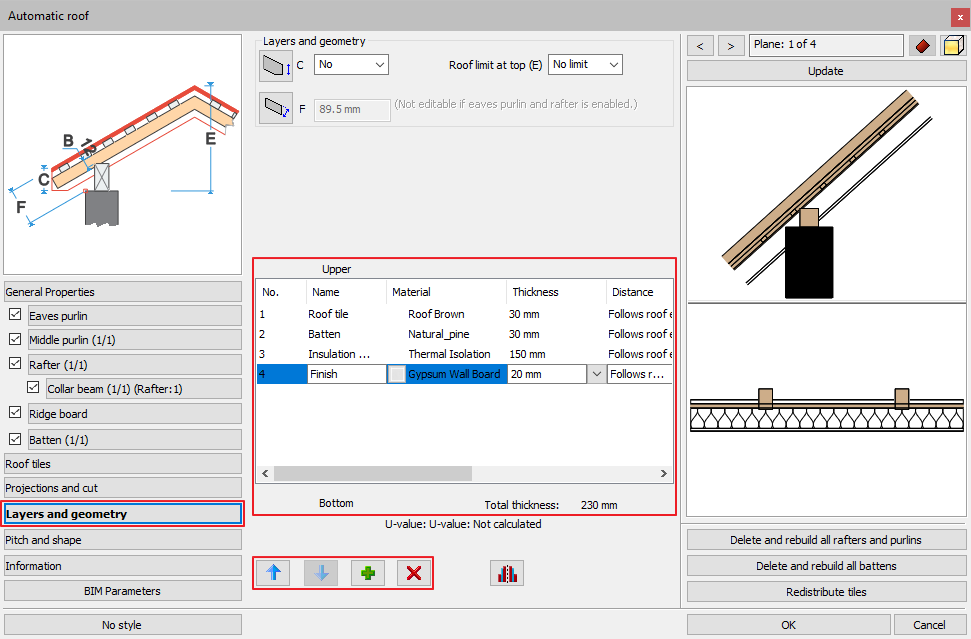Click the Gypsum Wall Board material swatch

pyautogui.click(x=397, y=375)
